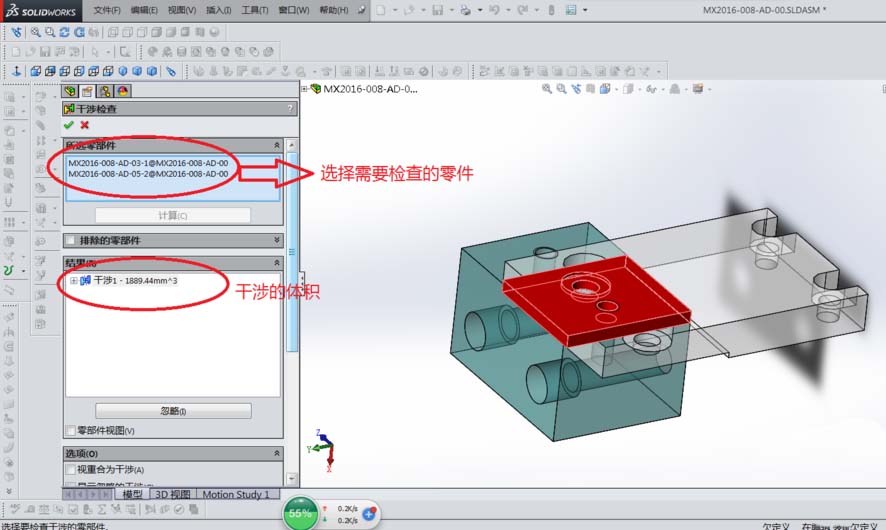Click the Zoom to Fit icon in top toolbar
Viewport: 886px width, 530px height.
click(x=36, y=32)
